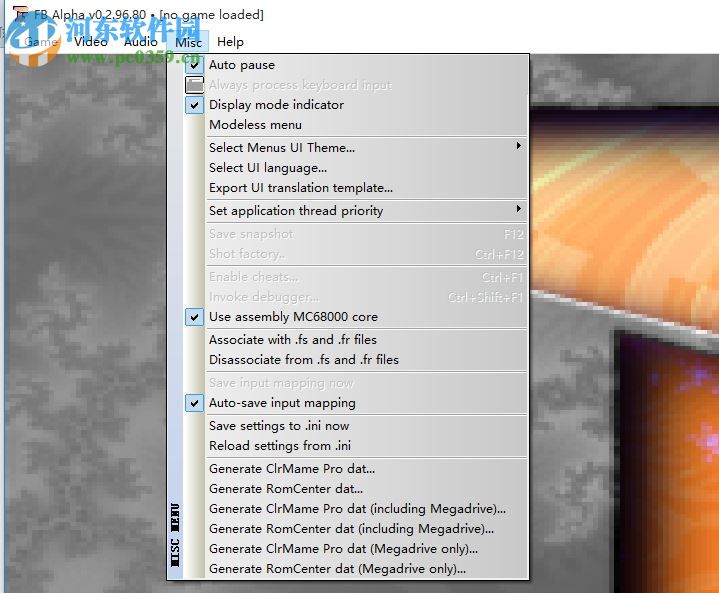
Task: Close the open Misc menu
Action: click(188, 42)
